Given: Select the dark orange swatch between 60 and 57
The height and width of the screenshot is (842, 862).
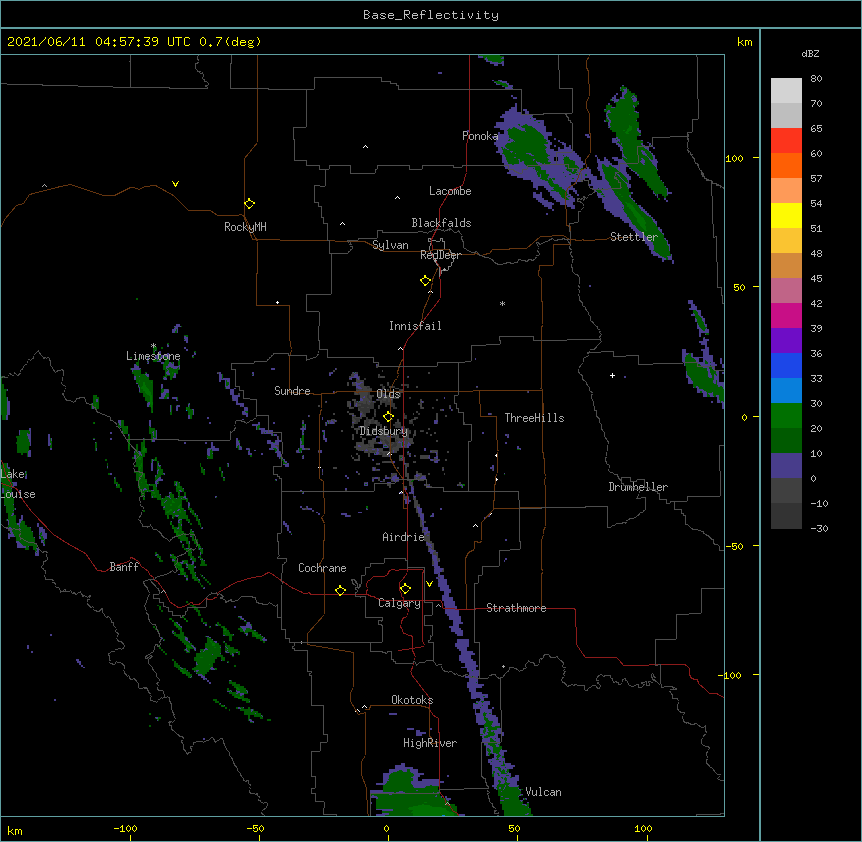Looking at the screenshot, I should pos(786,165).
